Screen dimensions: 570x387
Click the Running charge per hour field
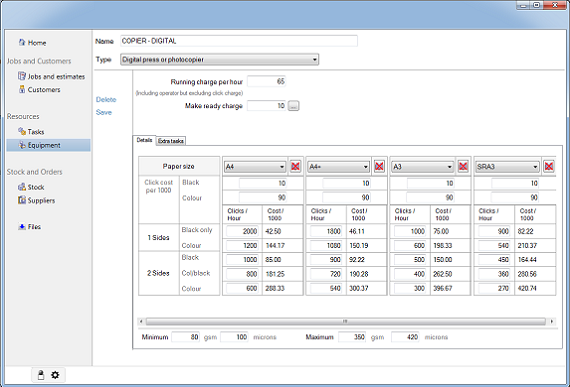pyautogui.click(x=266, y=81)
